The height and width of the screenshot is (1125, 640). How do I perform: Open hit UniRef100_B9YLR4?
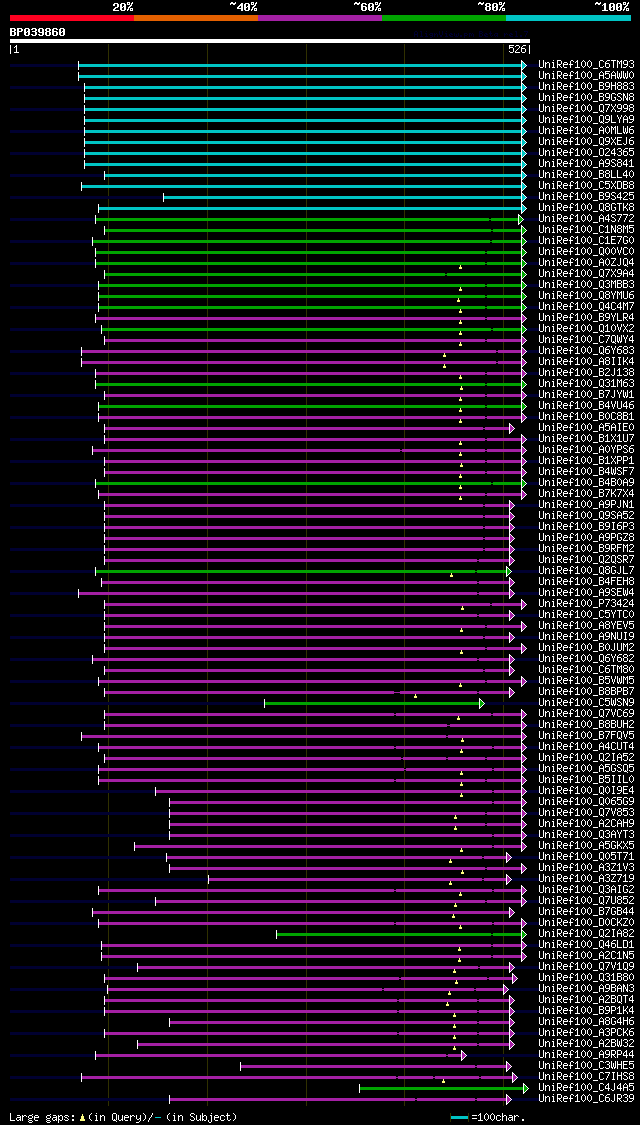[x=586, y=318]
